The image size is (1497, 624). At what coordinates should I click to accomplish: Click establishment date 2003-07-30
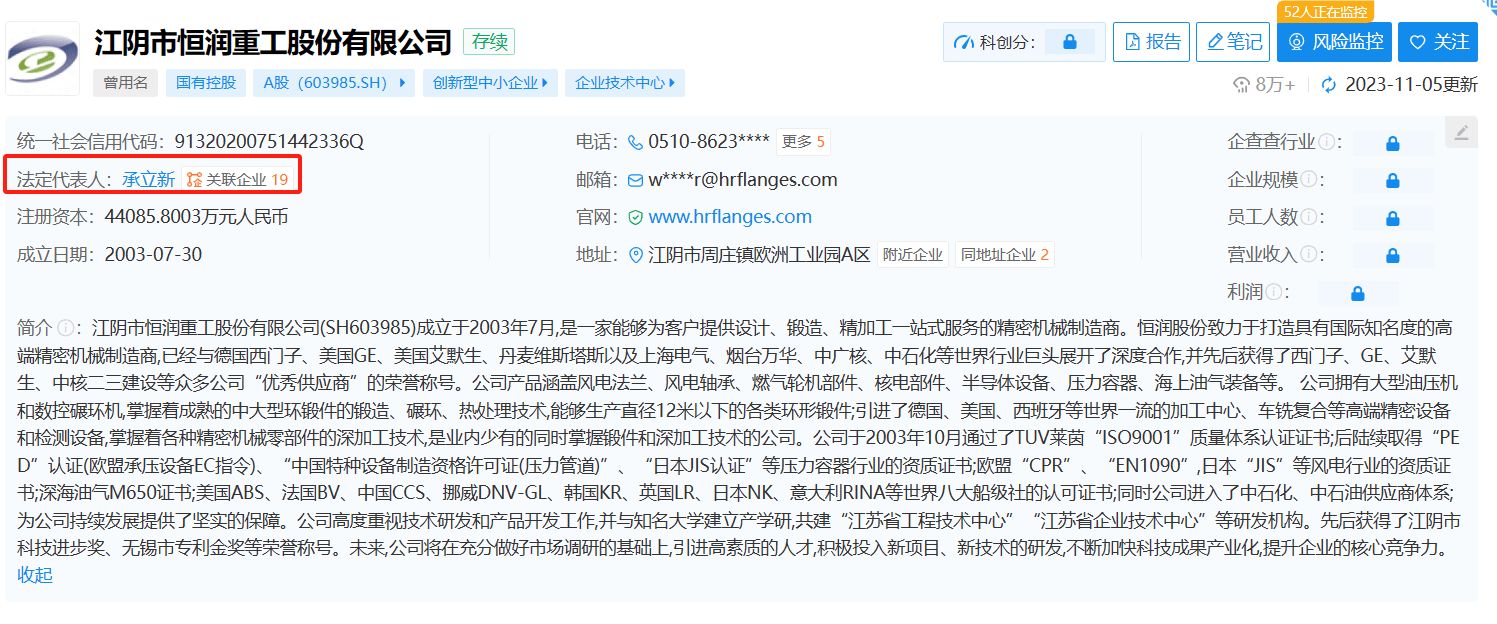click(153, 255)
